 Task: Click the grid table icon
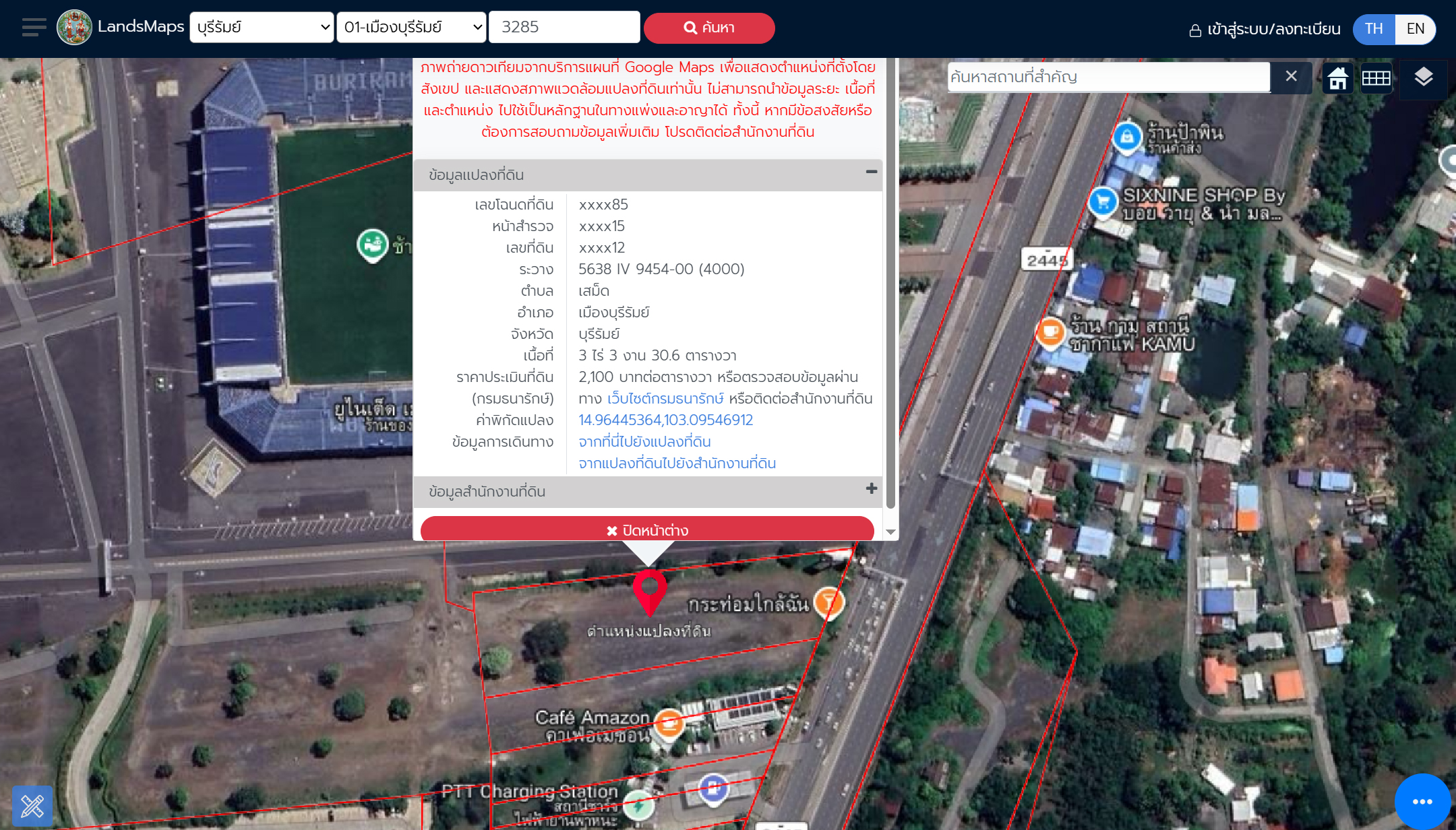click(x=1376, y=78)
